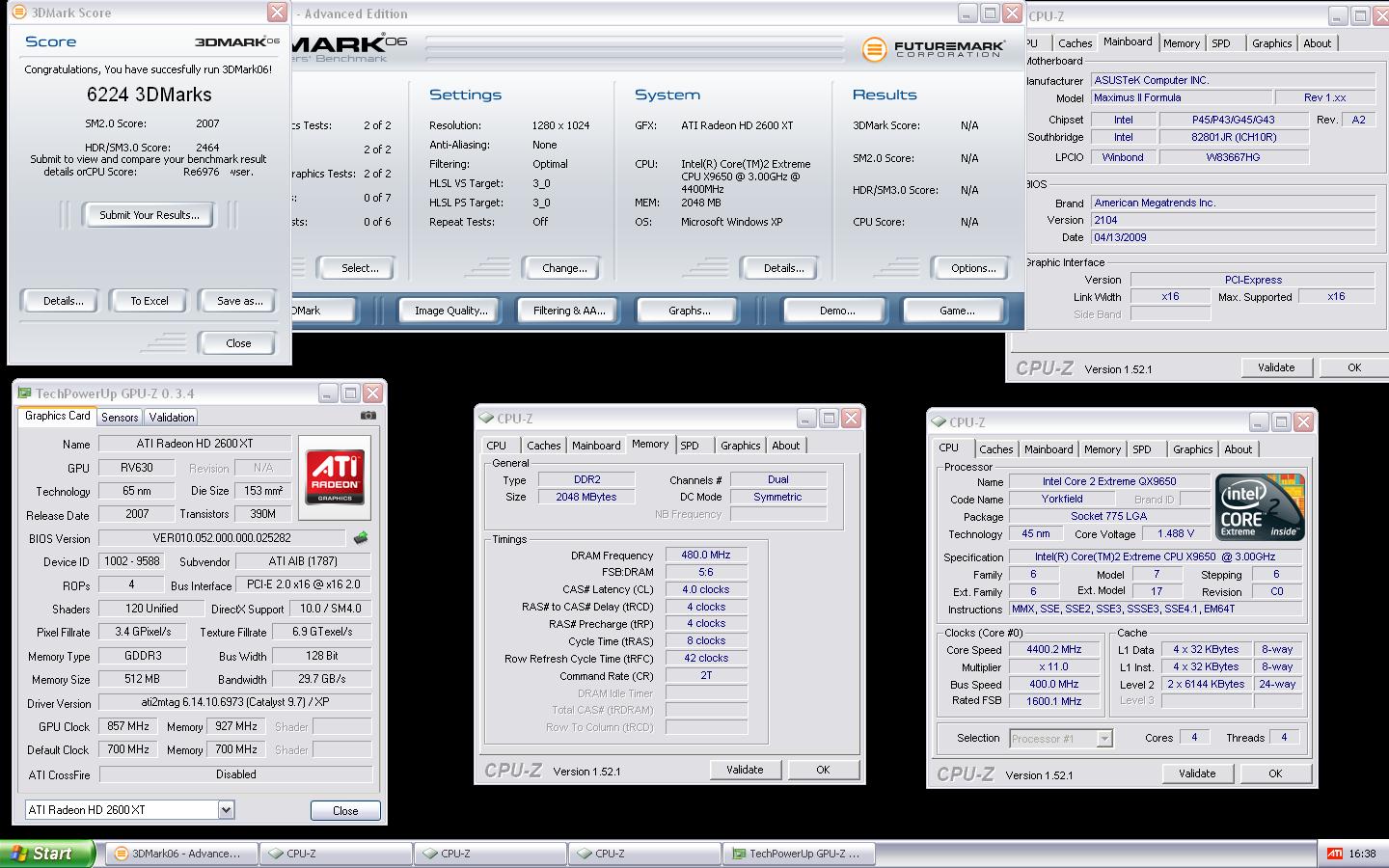The height and width of the screenshot is (868, 1389).
Task: Click the ATI system tray icon
Action: tap(1334, 854)
